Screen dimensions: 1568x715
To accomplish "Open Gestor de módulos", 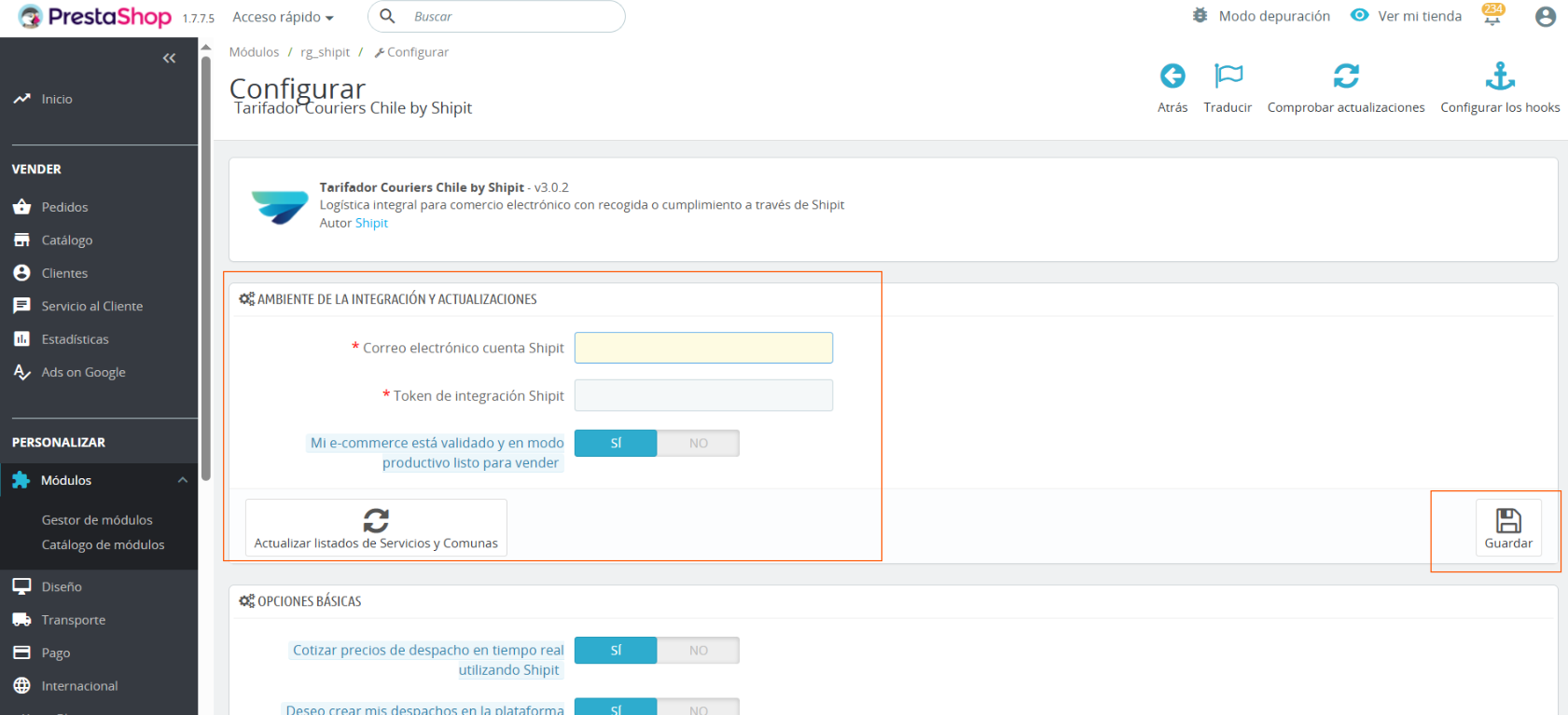I will pyautogui.click(x=97, y=520).
